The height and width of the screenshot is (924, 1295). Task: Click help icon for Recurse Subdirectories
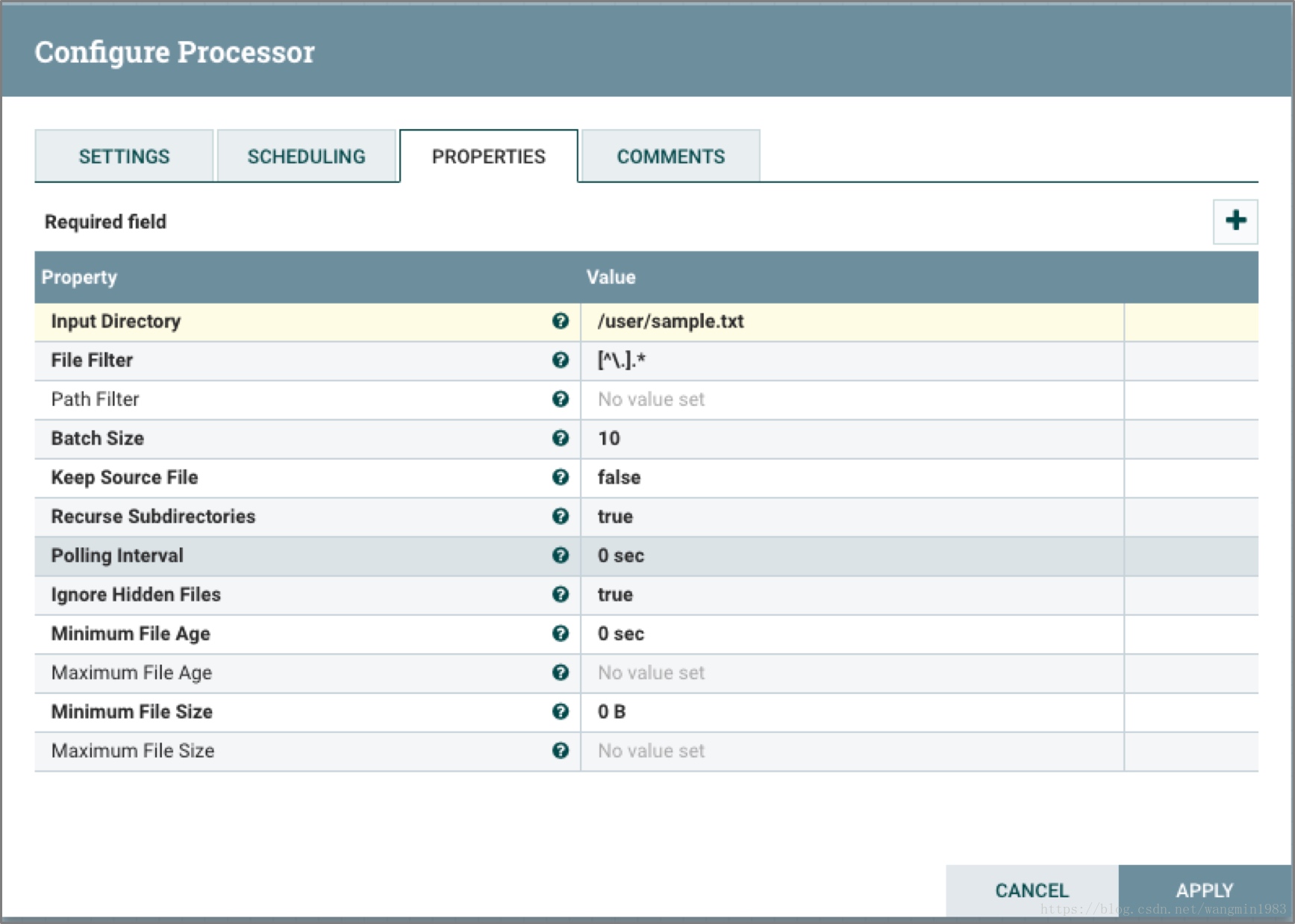pyautogui.click(x=561, y=516)
